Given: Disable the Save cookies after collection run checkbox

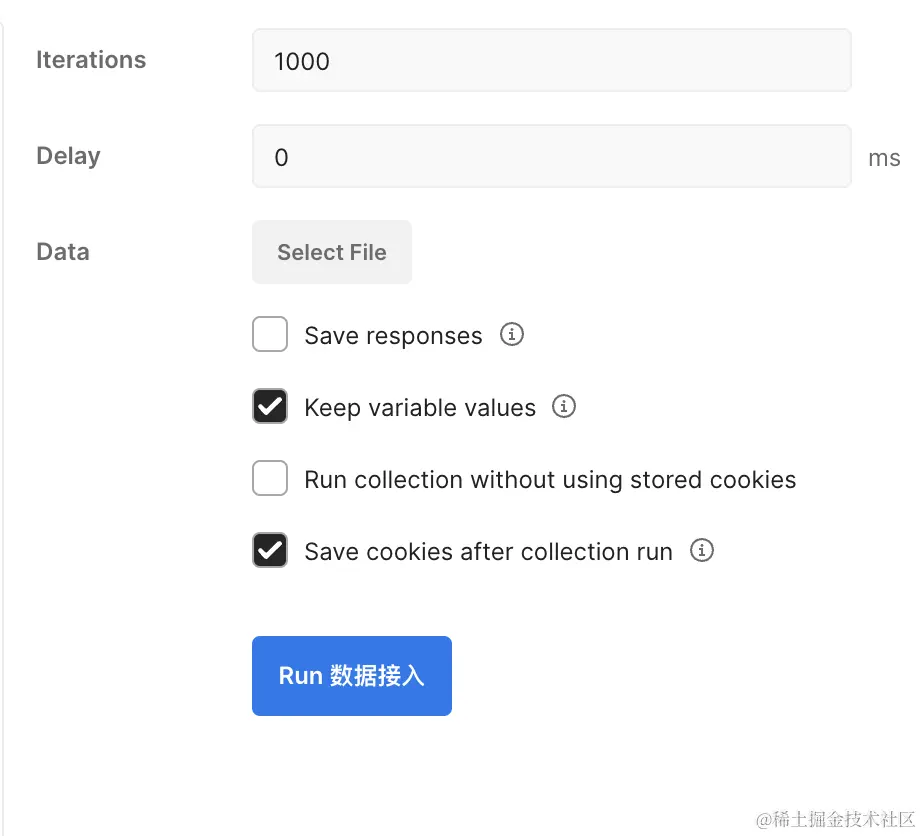Looking at the screenshot, I should (270, 551).
